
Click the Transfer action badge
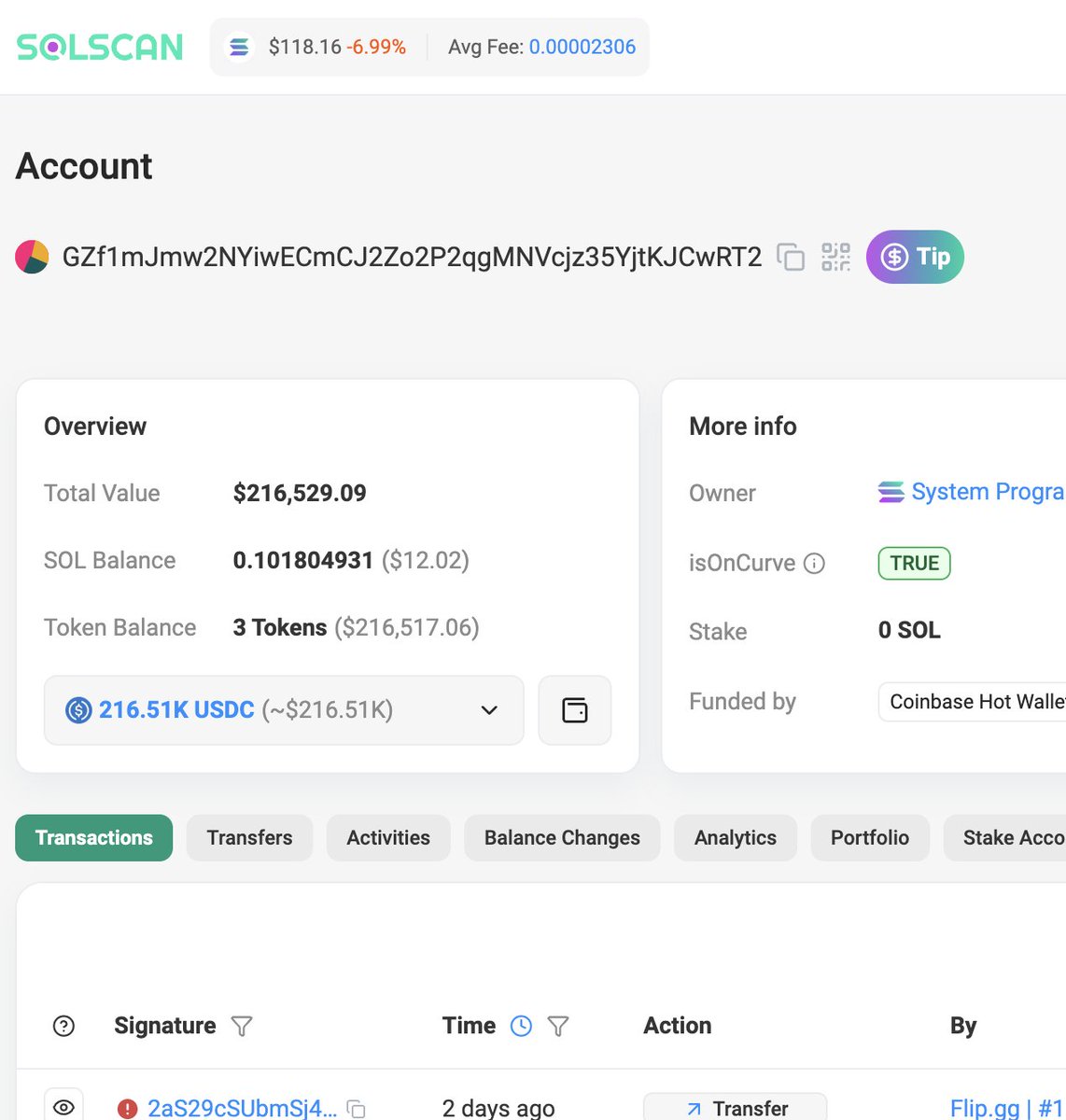coord(736,1107)
